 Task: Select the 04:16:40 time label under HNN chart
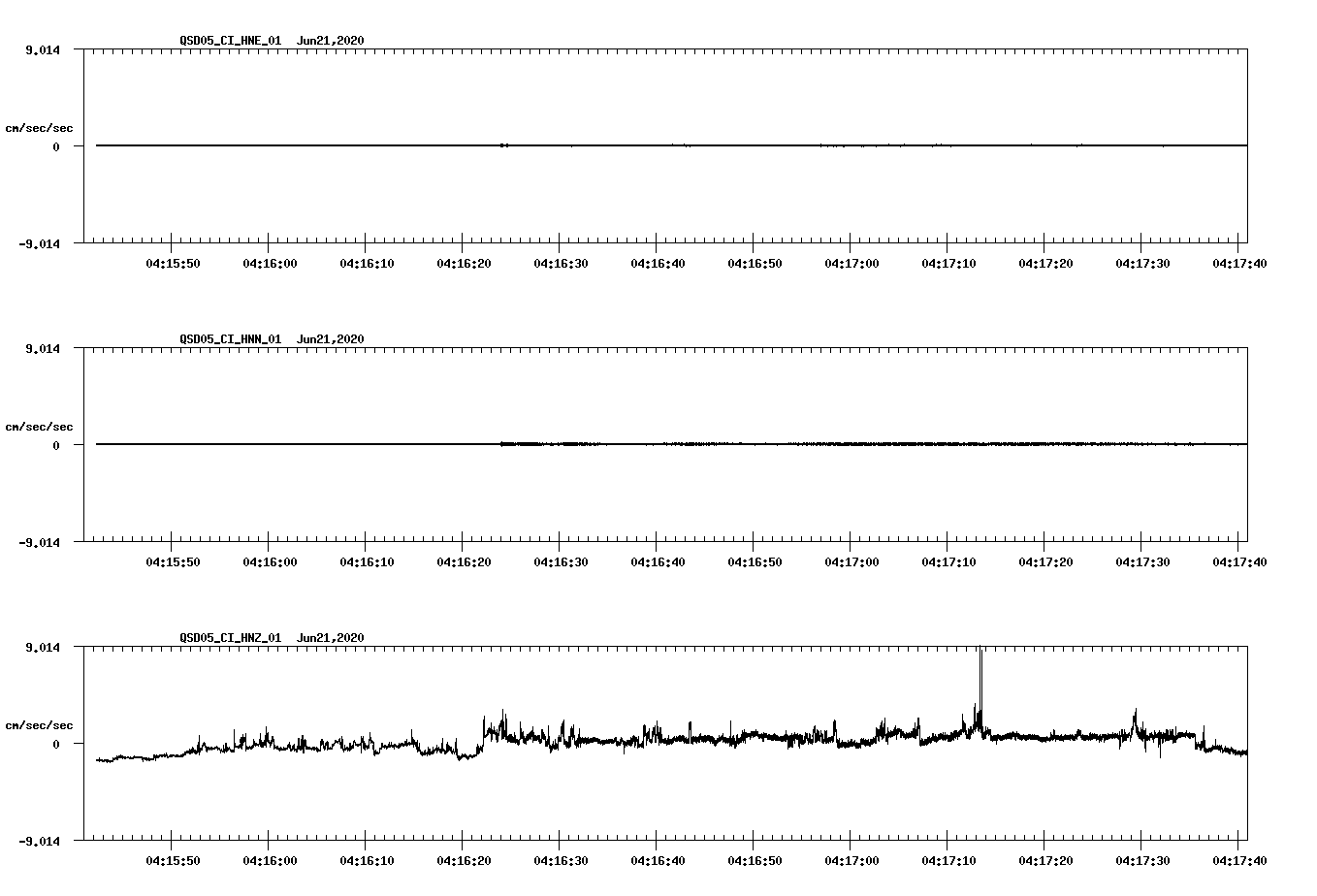point(658,561)
